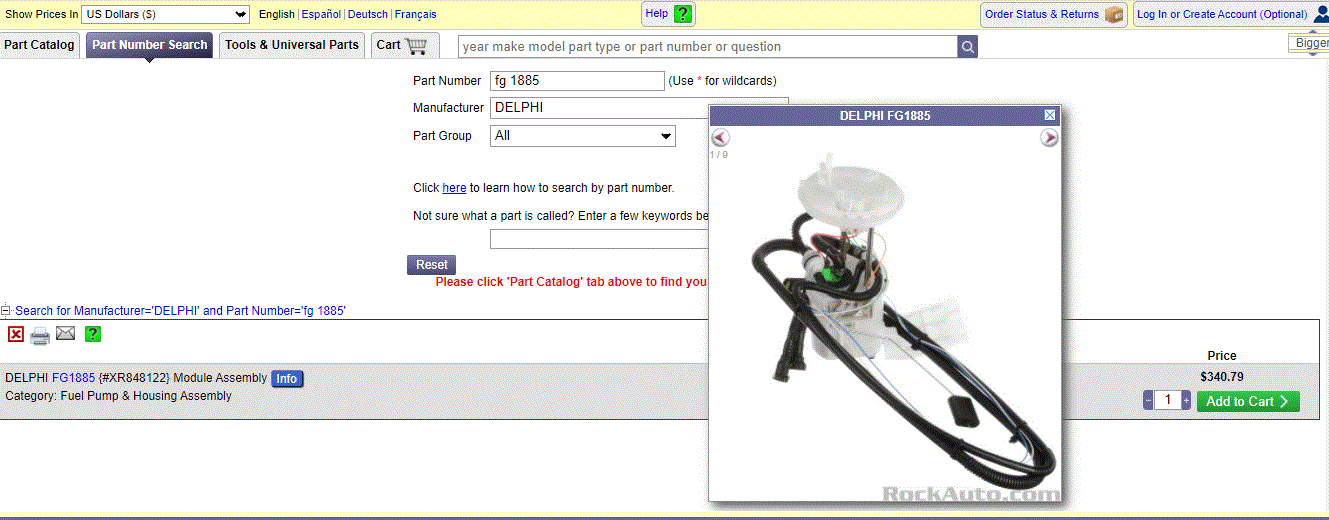
Task: Open Tools & Universal Parts tab
Action: tap(292, 45)
